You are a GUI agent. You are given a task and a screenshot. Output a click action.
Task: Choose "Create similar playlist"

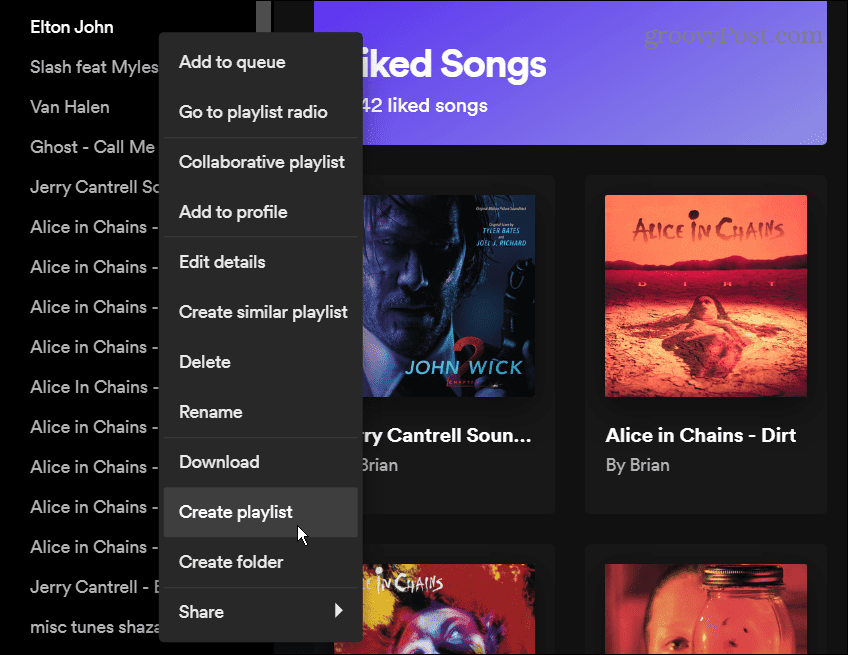[x=262, y=312]
